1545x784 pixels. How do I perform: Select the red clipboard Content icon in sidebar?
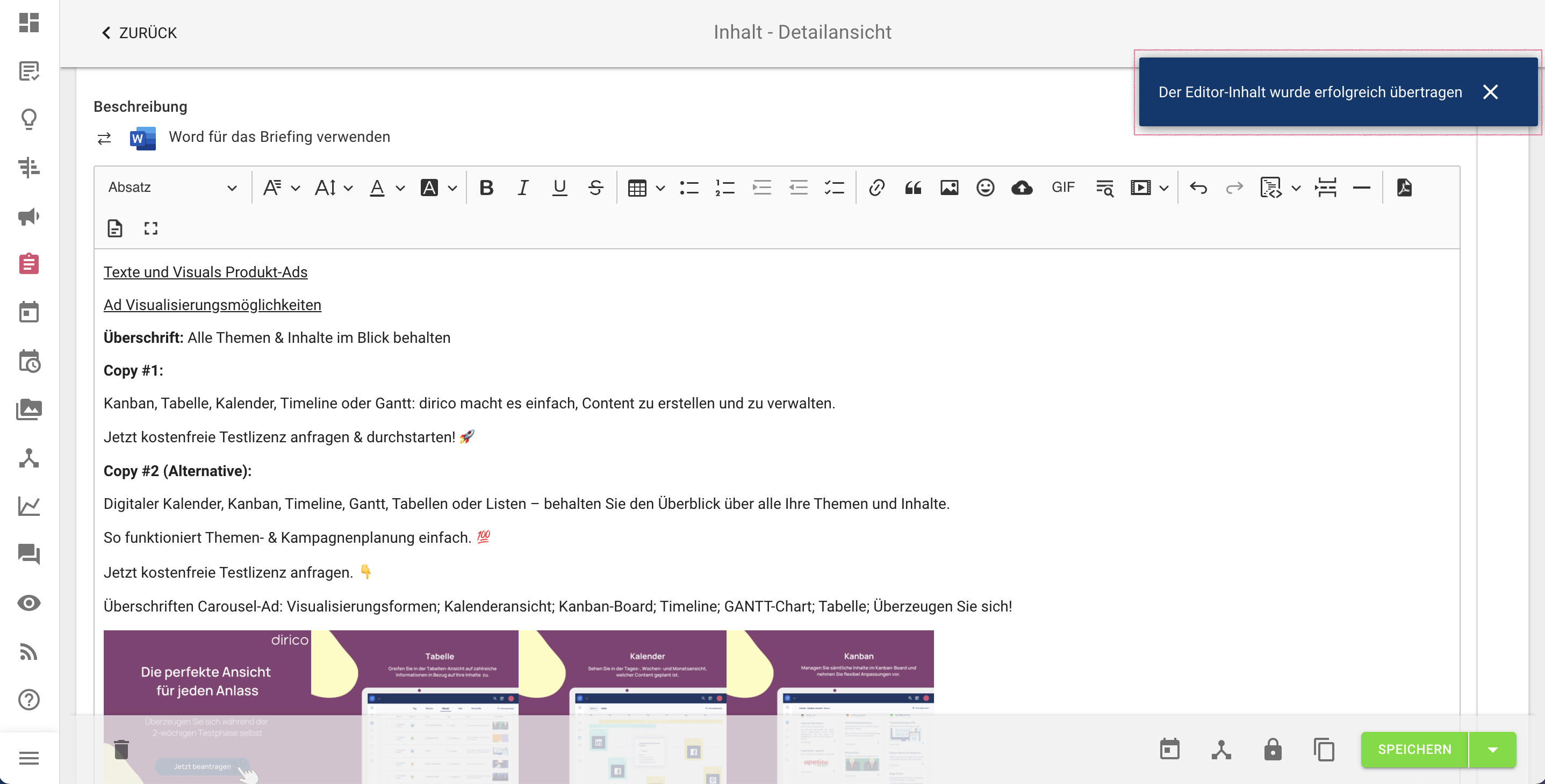click(x=28, y=264)
